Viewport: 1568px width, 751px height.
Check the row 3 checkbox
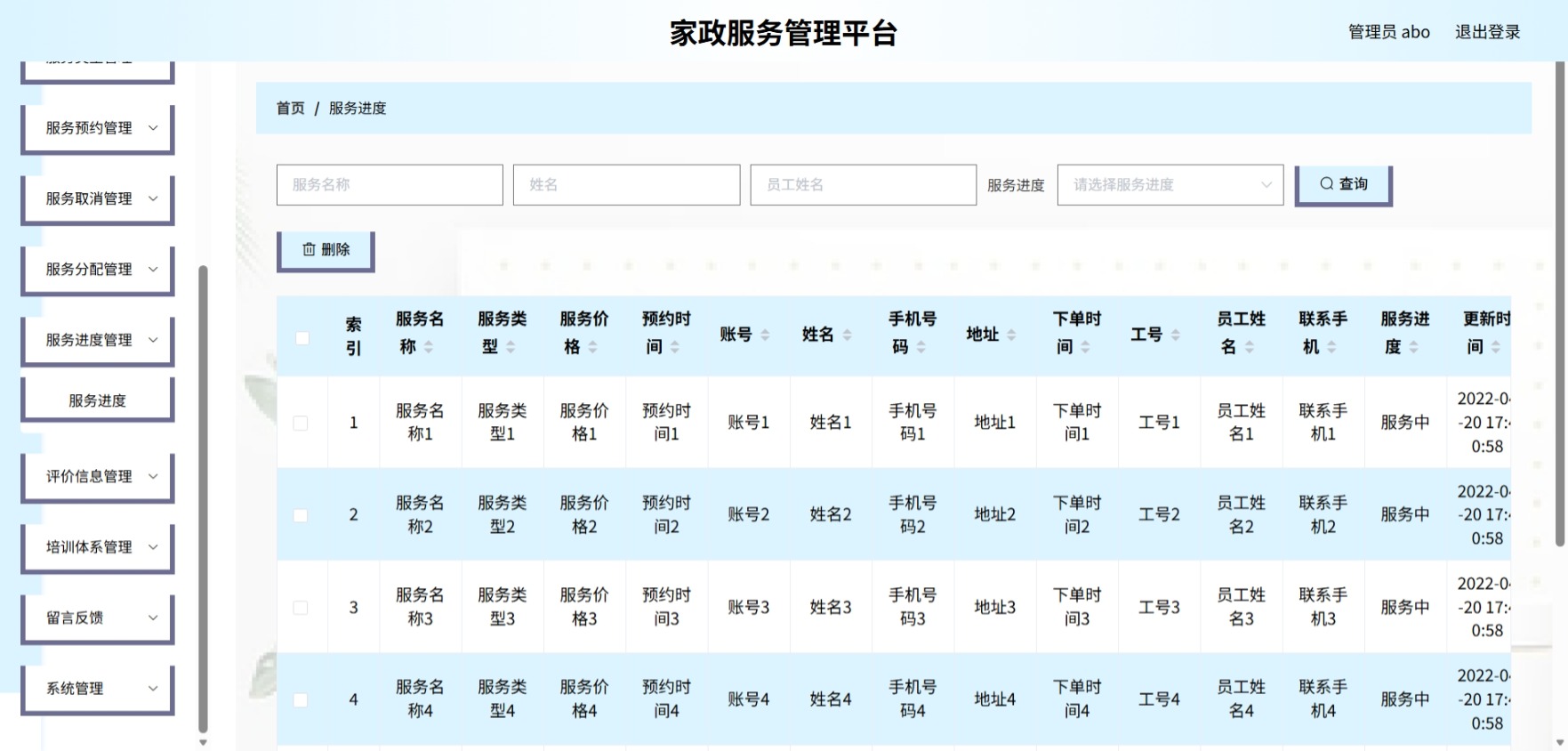(301, 608)
